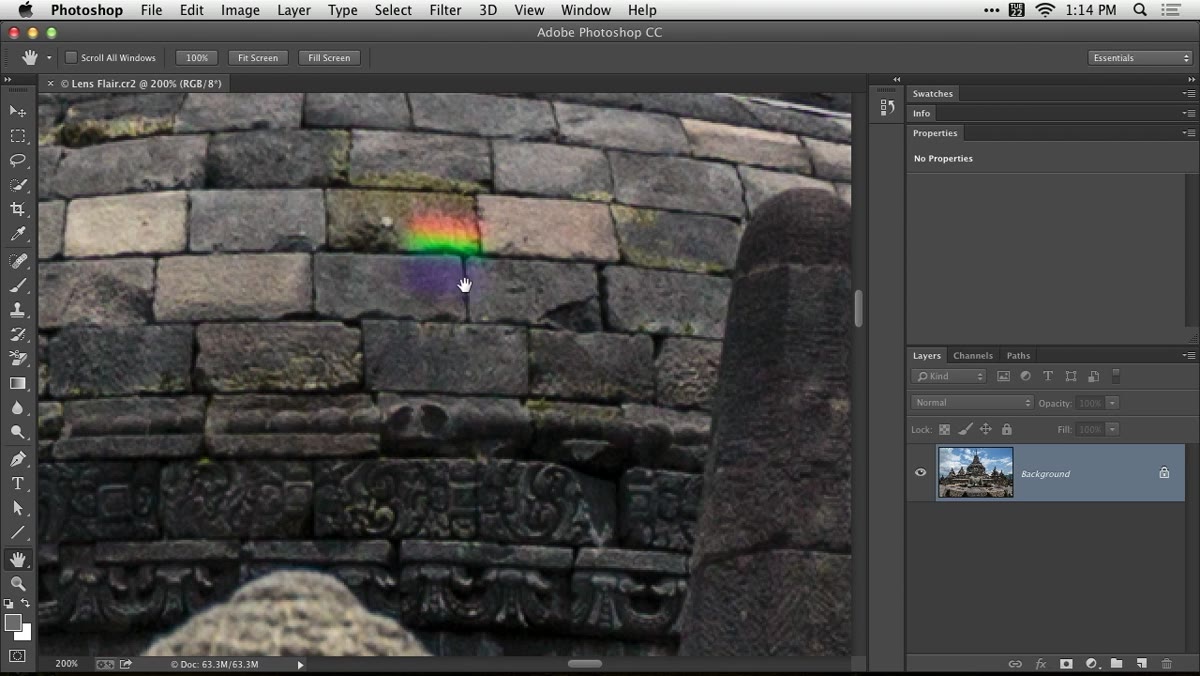Select the Zoom tool in toolbar
Screen dimensions: 1200x676
(18, 583)
